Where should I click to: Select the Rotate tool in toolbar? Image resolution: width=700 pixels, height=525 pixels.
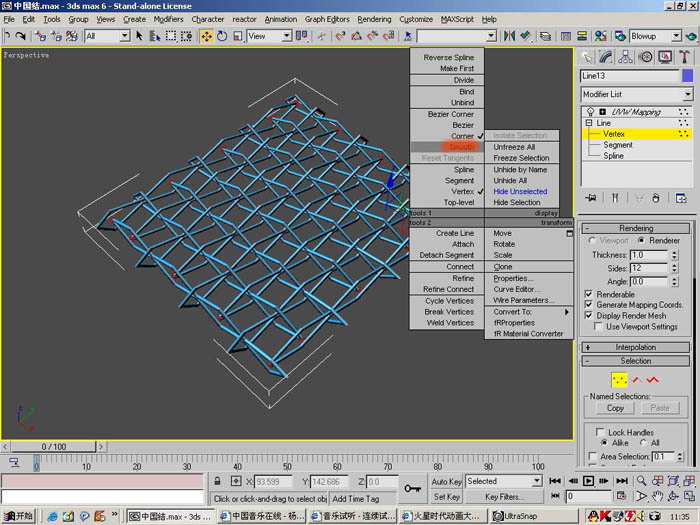tap(222, 36)
